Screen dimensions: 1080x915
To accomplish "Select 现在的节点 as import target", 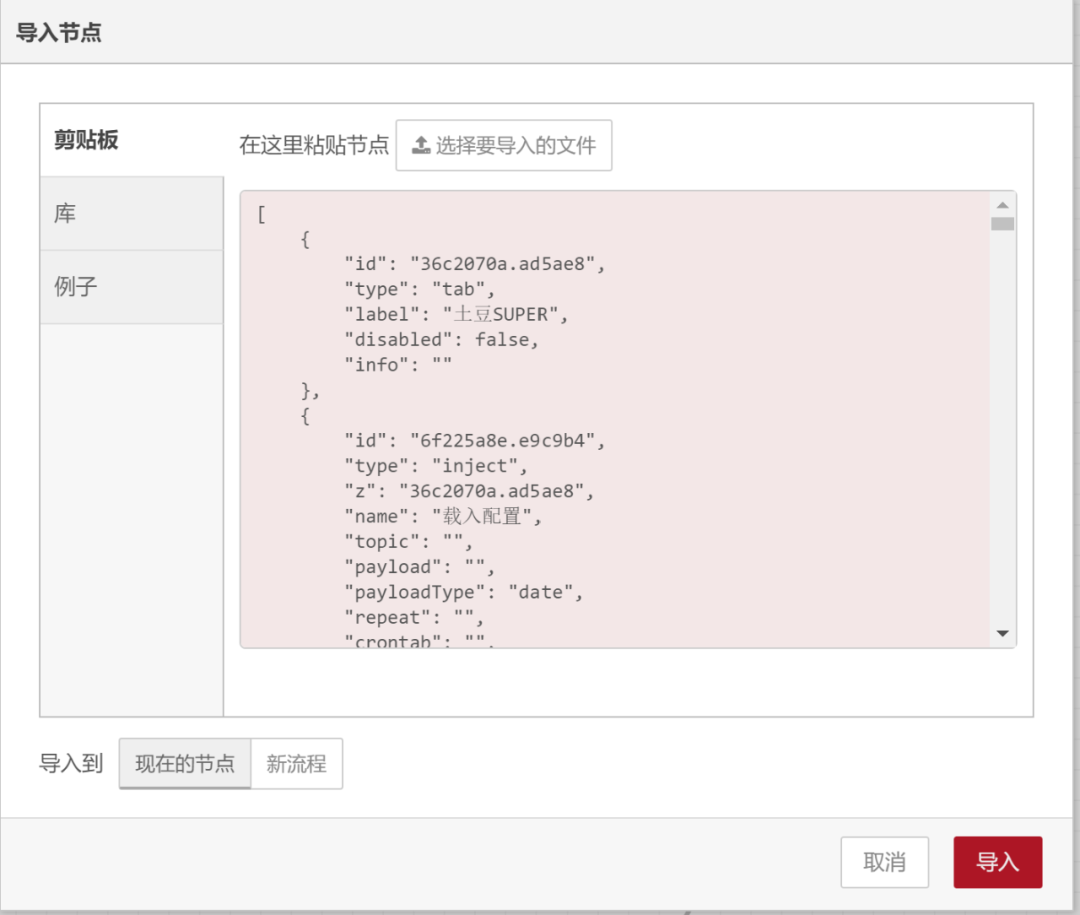I will click(x=185, y=763).
